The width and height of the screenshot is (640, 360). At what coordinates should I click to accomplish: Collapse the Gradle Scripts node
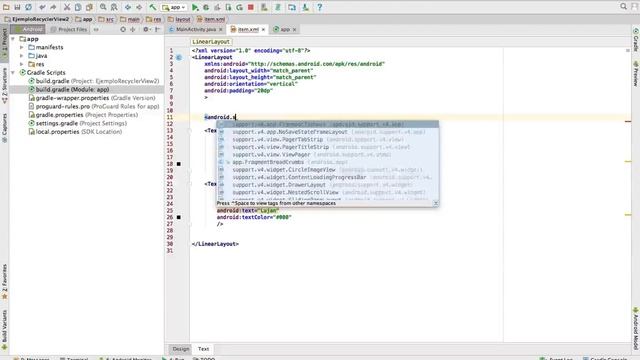pyautogui.click(x=13, y=72)
